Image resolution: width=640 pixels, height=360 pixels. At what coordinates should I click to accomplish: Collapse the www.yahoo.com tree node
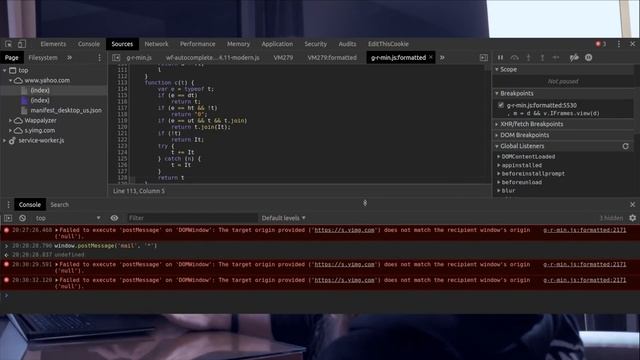pos(11,81)
